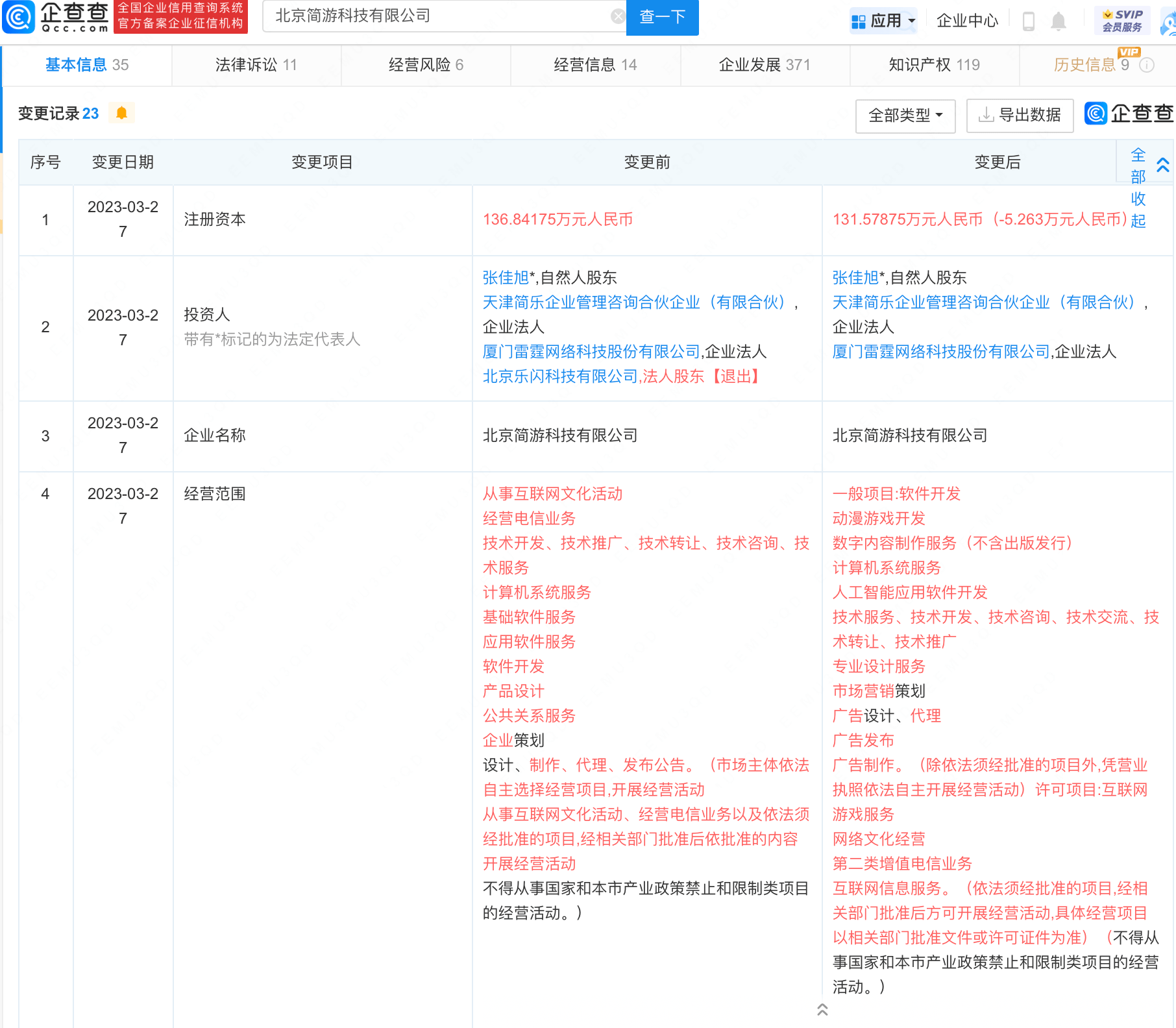Click 公共关系服务 text
This screenshot has height=1028, width=1176.
[529, 716]
